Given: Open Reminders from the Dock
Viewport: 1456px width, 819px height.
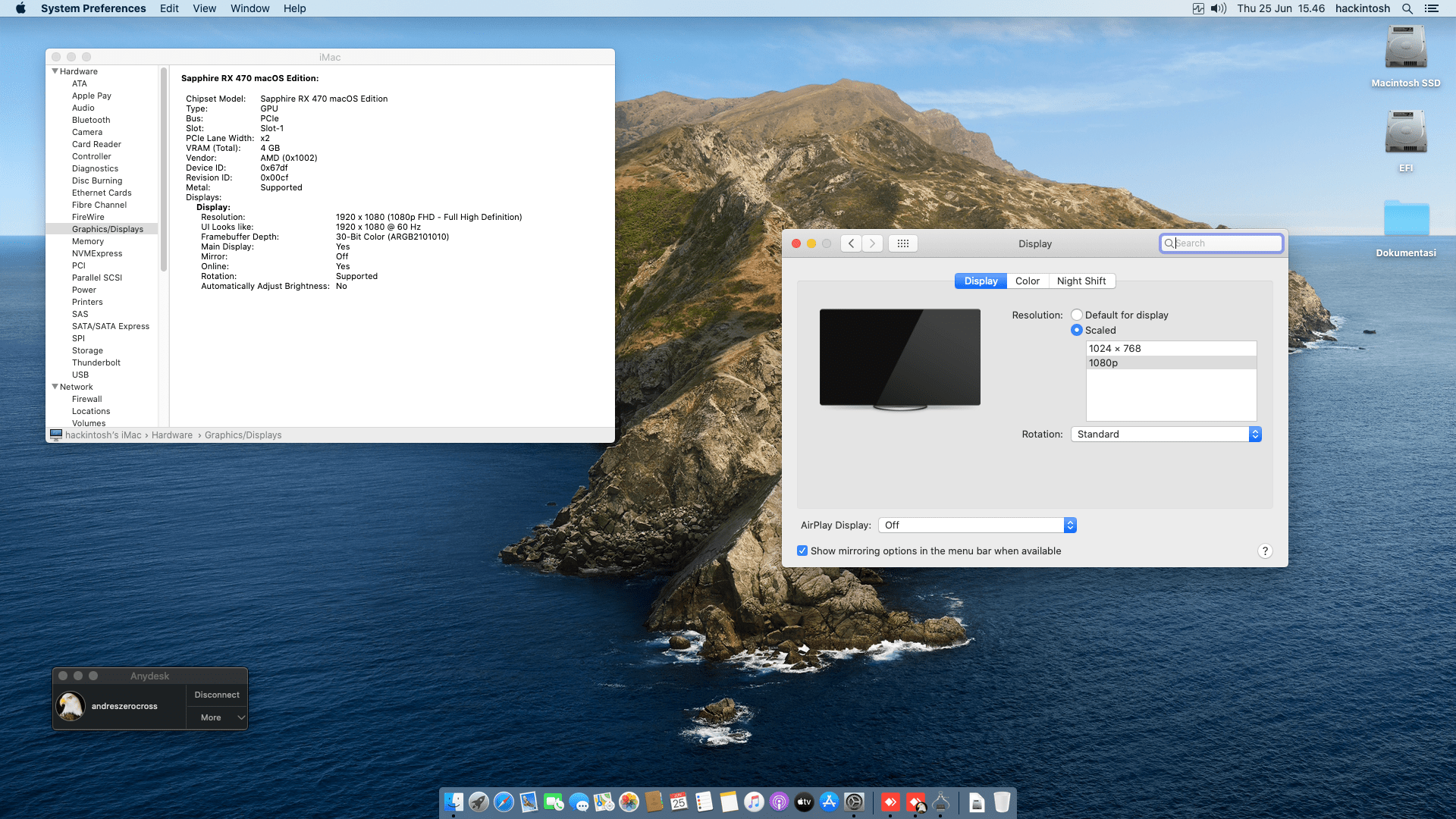Looking at the screenshot, I should 704,802.
